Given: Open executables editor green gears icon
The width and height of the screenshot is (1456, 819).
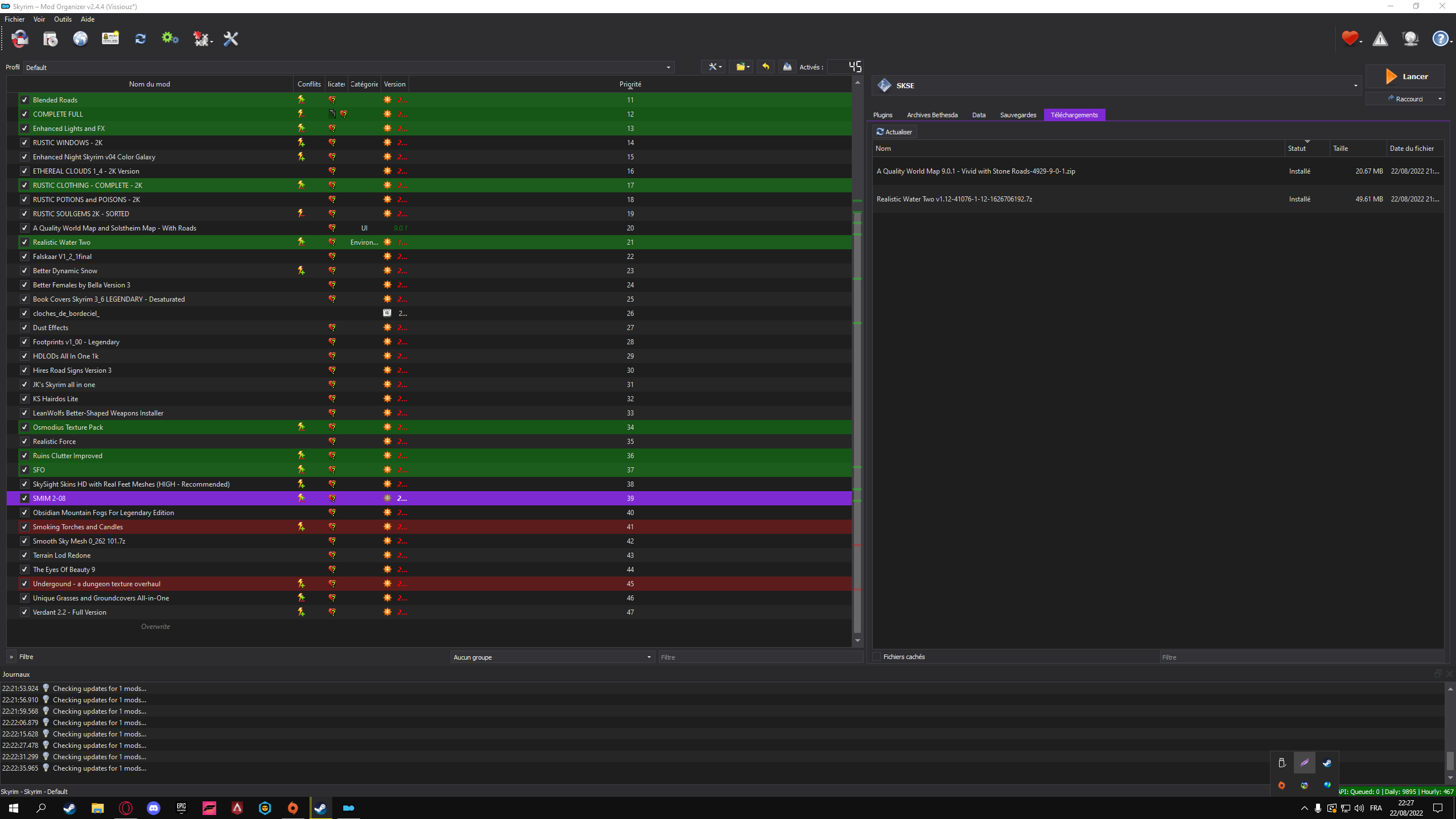Looking at the screenshot, I should pos(170,39).
